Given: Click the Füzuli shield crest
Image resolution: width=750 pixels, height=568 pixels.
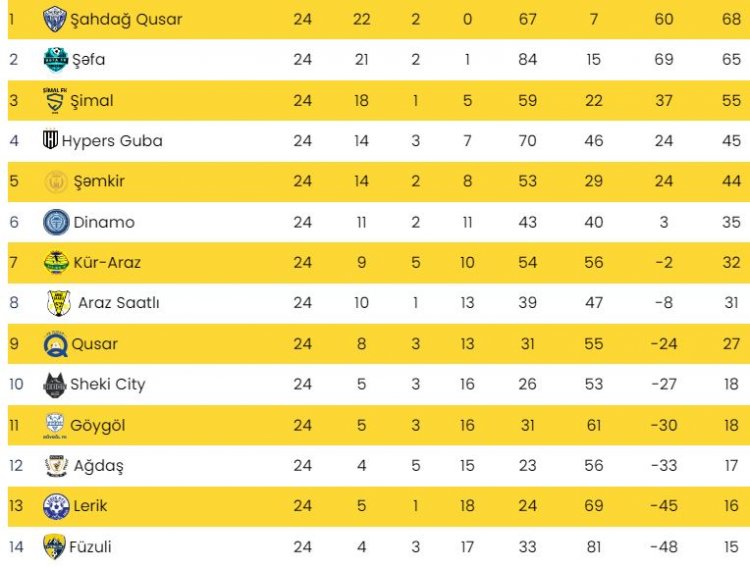Looking at the screenshot, I should coord(54,546).
